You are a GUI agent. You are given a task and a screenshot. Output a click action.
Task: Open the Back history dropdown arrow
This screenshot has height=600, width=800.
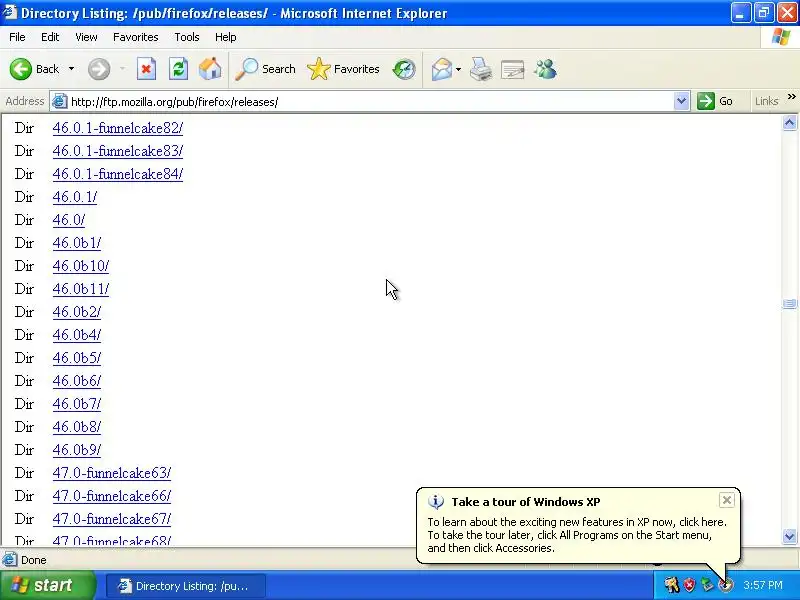click(71, 69)
